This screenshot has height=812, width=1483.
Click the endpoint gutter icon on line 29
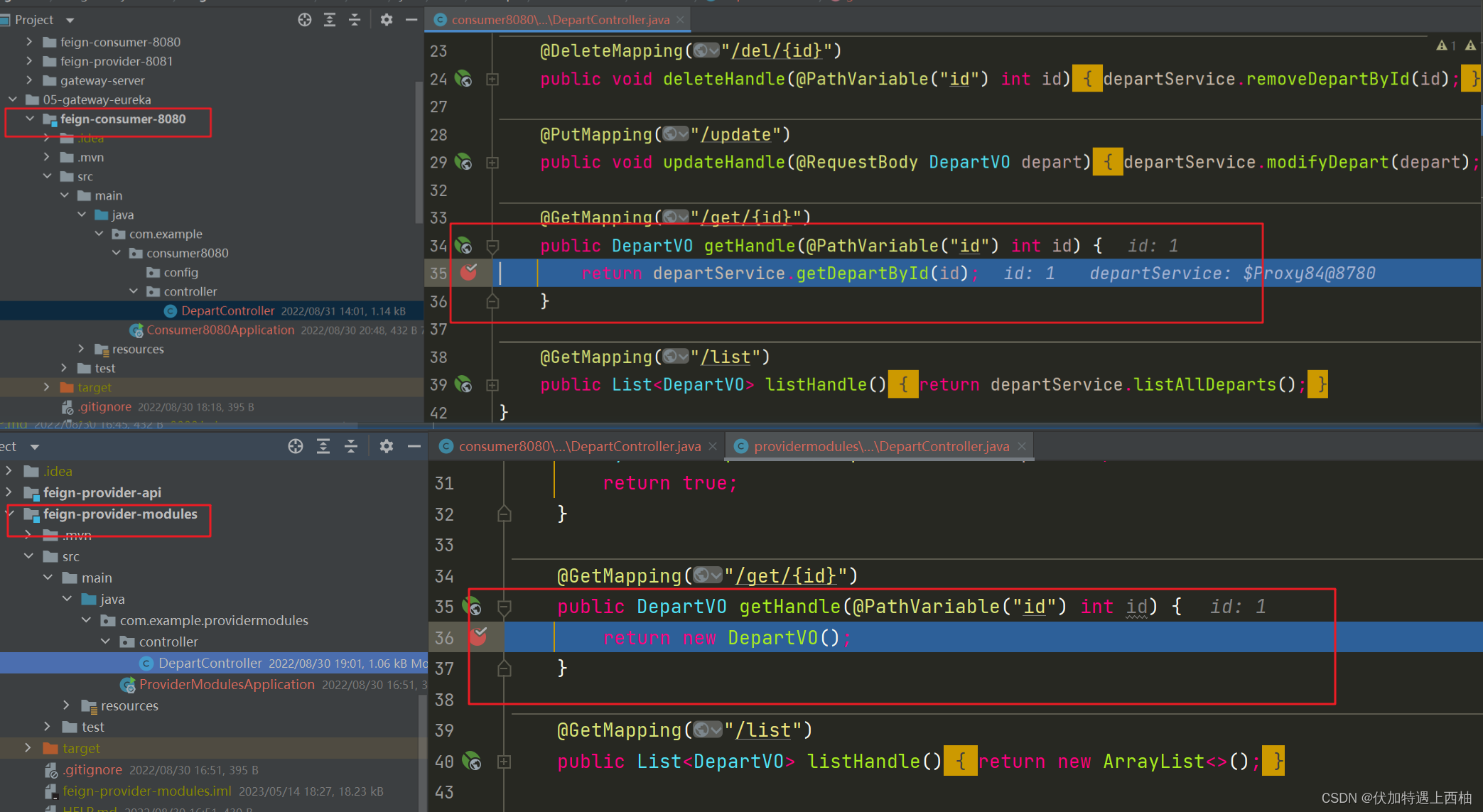[463, 162]
